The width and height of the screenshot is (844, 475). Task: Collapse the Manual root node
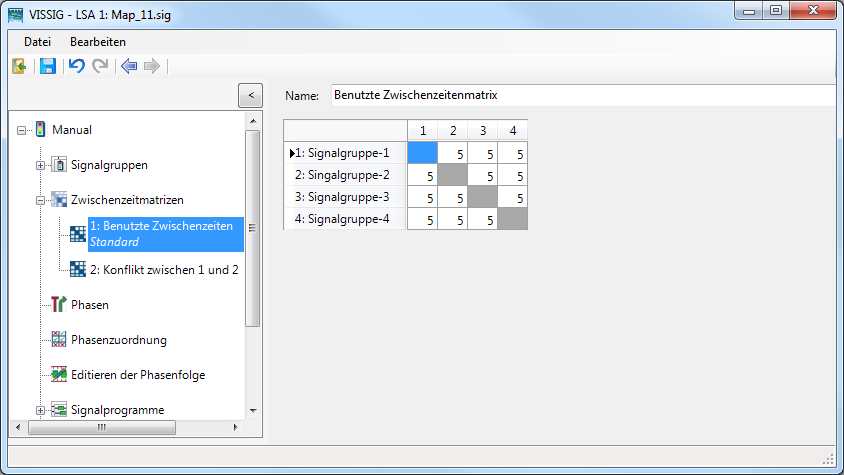pos(22,129)
